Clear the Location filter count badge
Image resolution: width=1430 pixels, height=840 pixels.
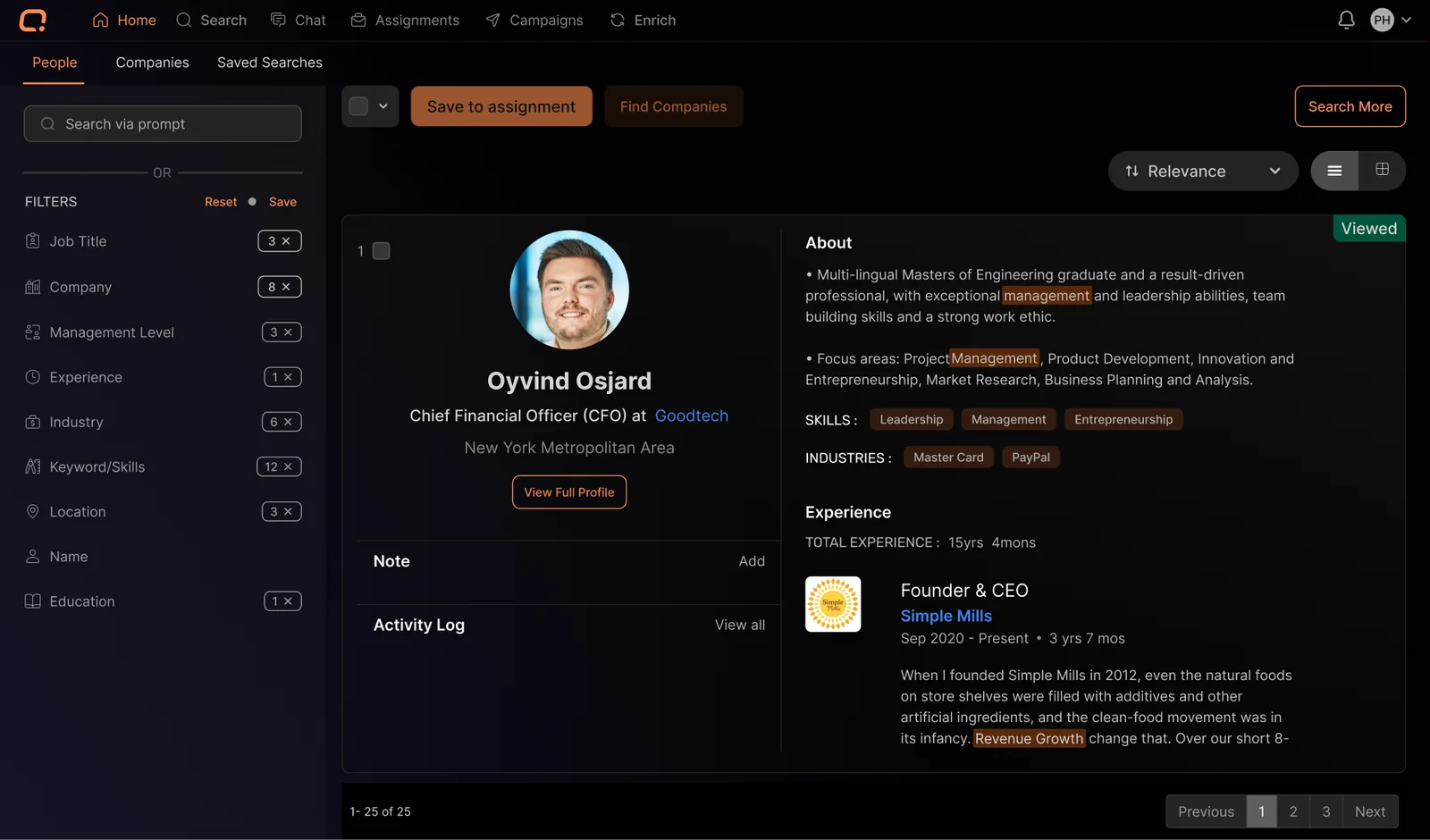click(282, 511)
